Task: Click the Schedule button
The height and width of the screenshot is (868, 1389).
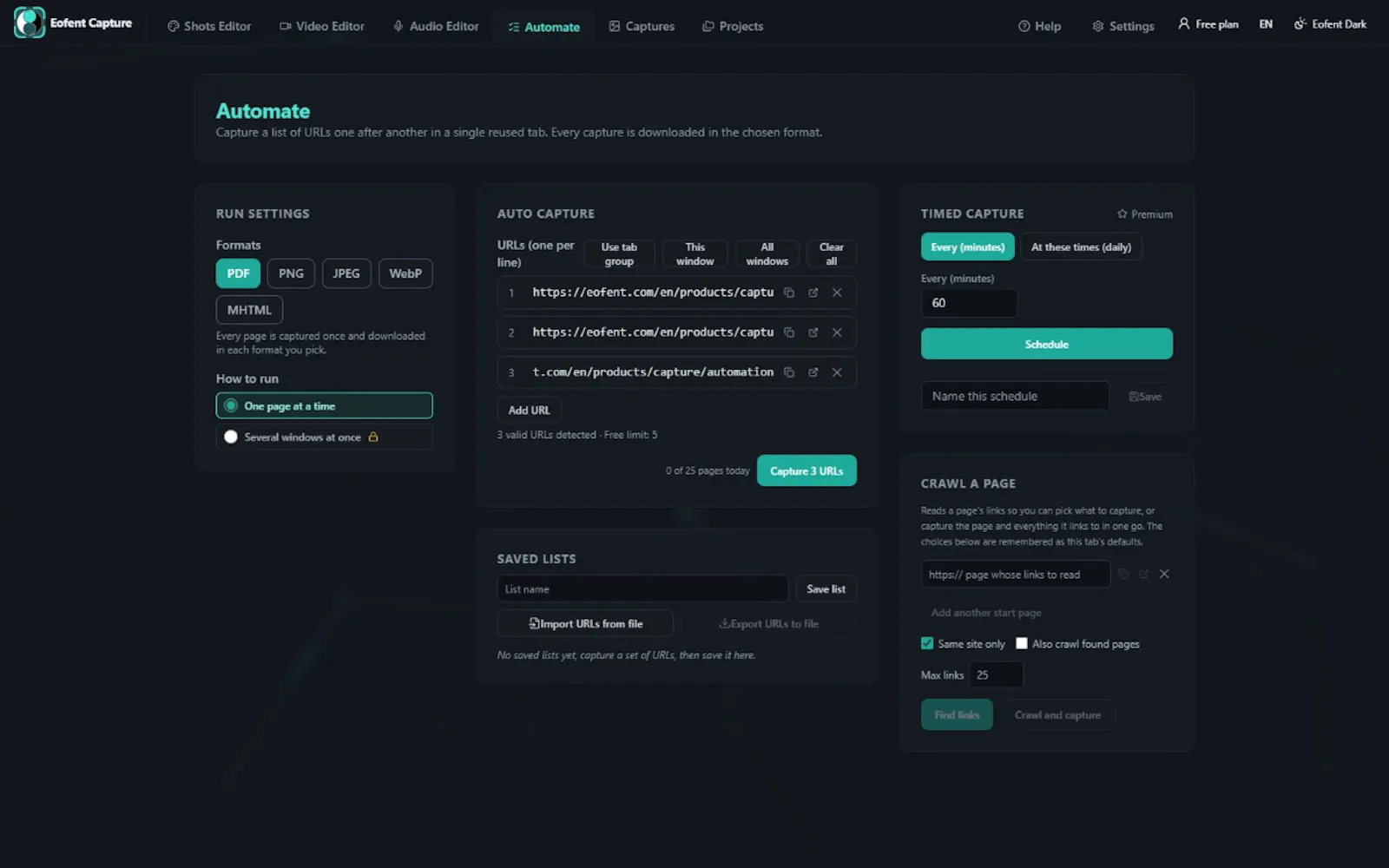Action: point(1047,344)
